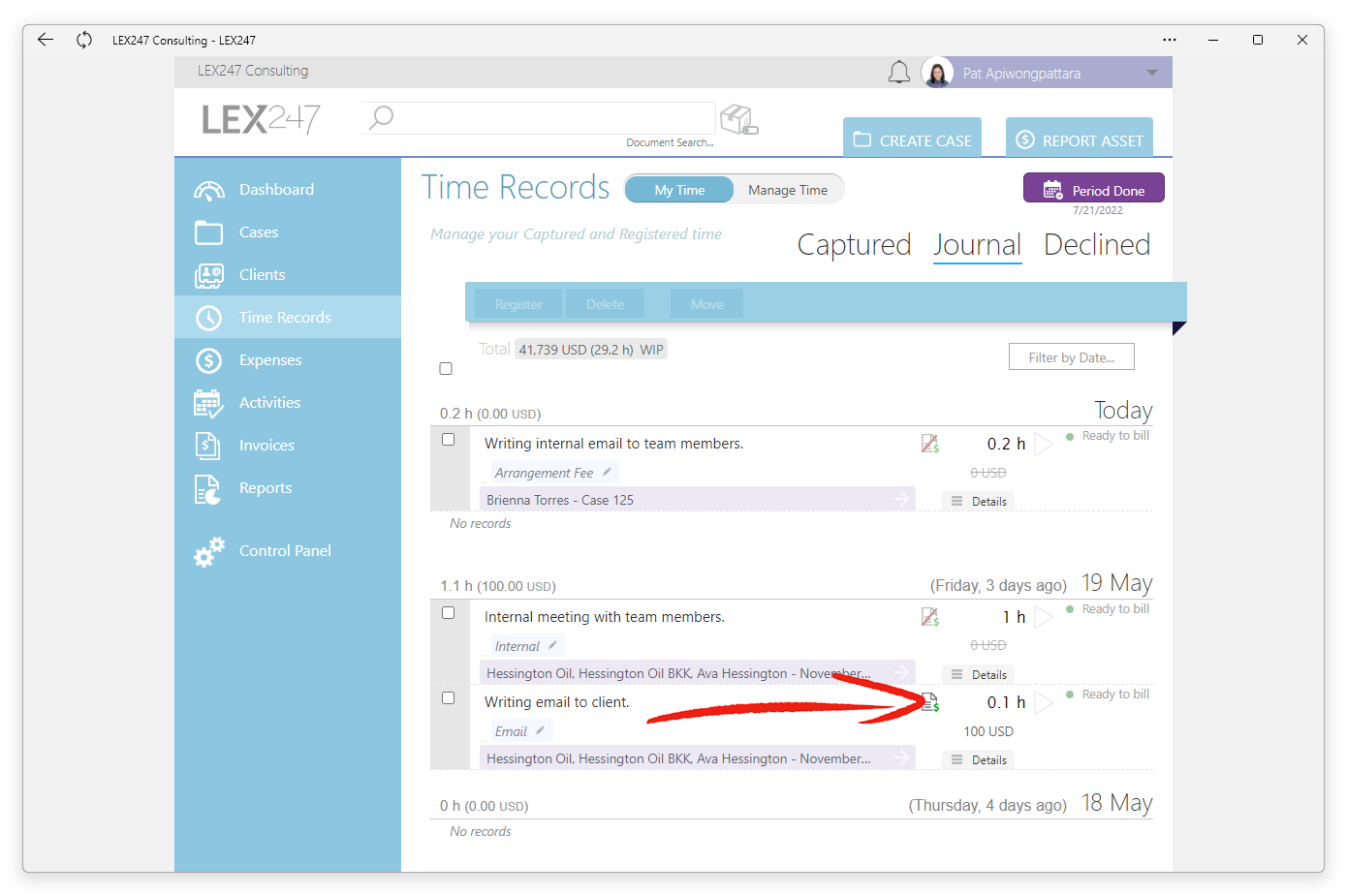Image resolution: width=1347 pixels, height=896 pixels.
Task: Click play arrow beside 1 h
Action: 1043,617
